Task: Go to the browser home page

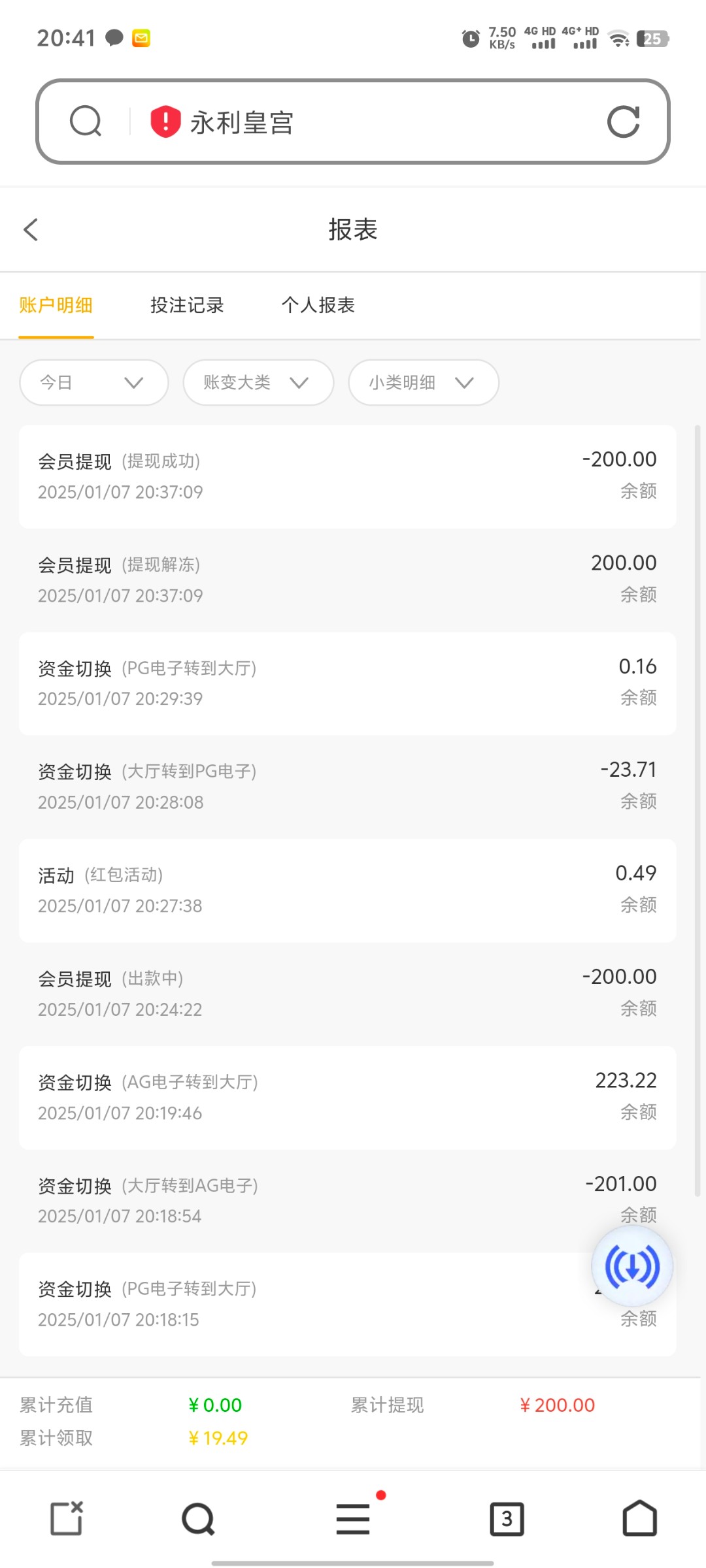Action: (x=639, y=1518)
